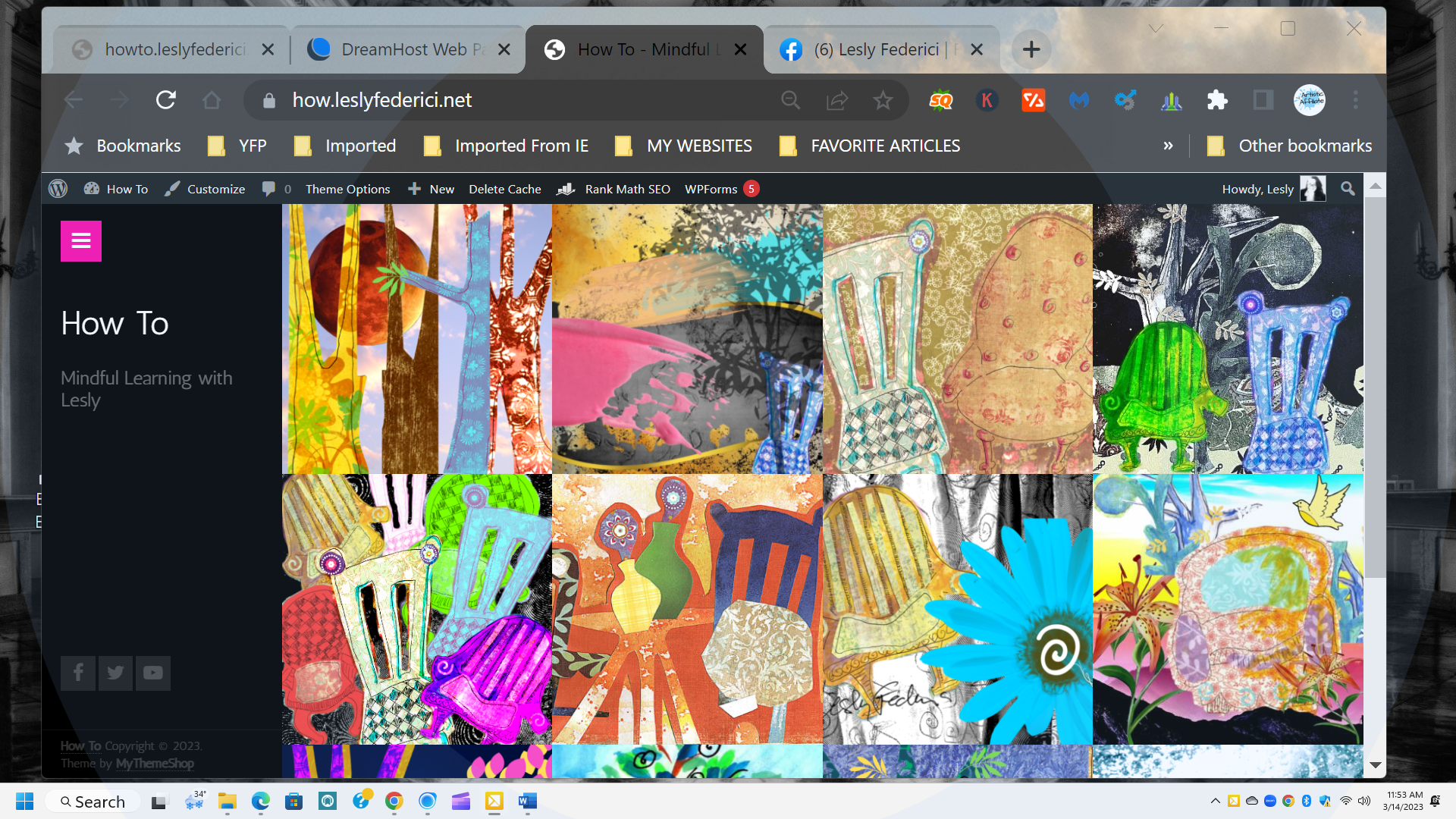Viewport: 1456px width, 819px height.
Task: Open the MyThemeShop footer link
Action: point(155,764)
